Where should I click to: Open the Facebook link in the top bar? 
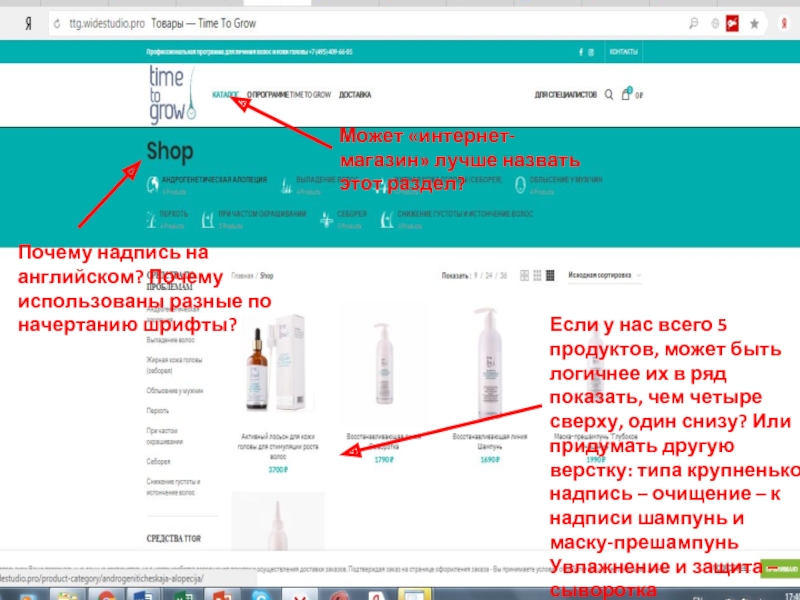click(x=581, y=52)
